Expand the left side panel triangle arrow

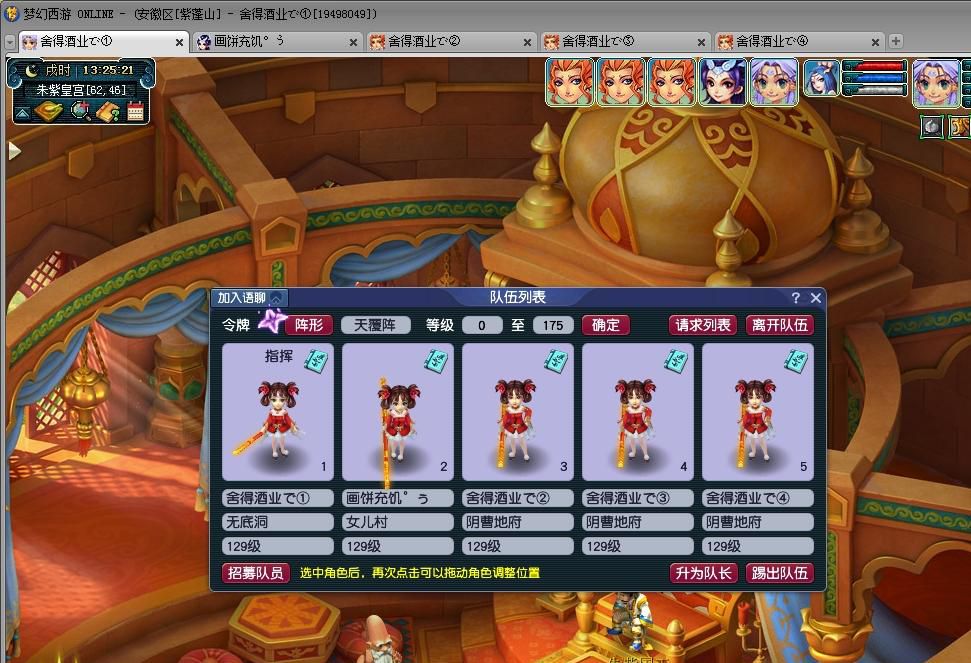pos(14,150)
